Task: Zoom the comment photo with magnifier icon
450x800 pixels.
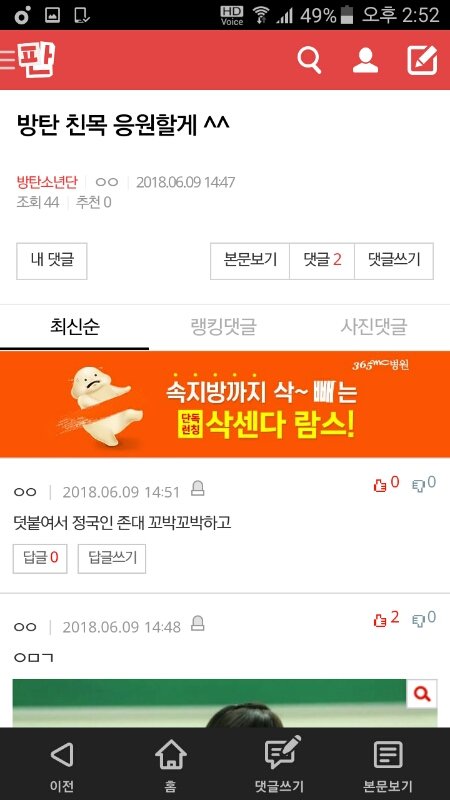Action: coord(422,694)
